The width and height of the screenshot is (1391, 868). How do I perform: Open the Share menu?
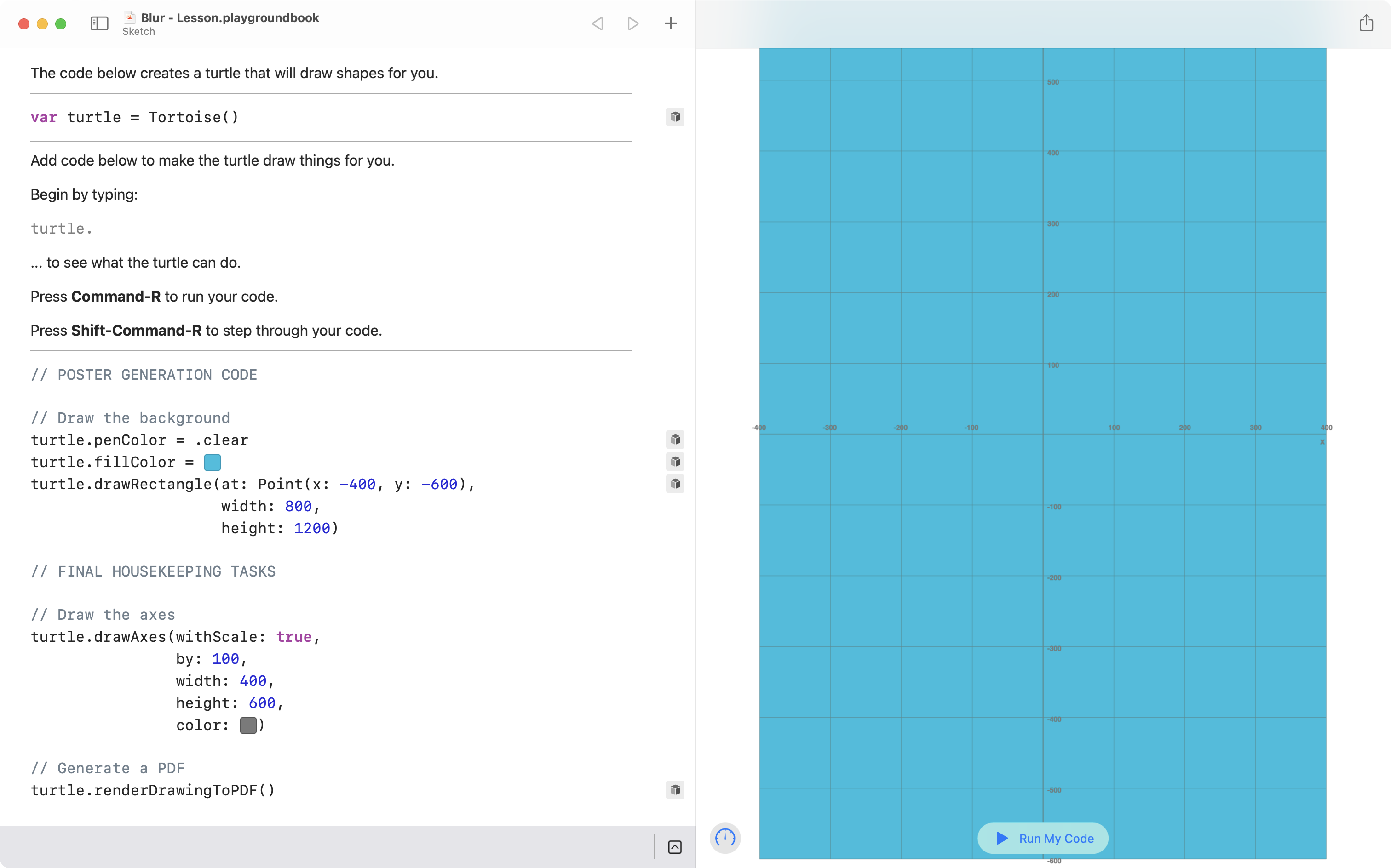point(1366,23)
